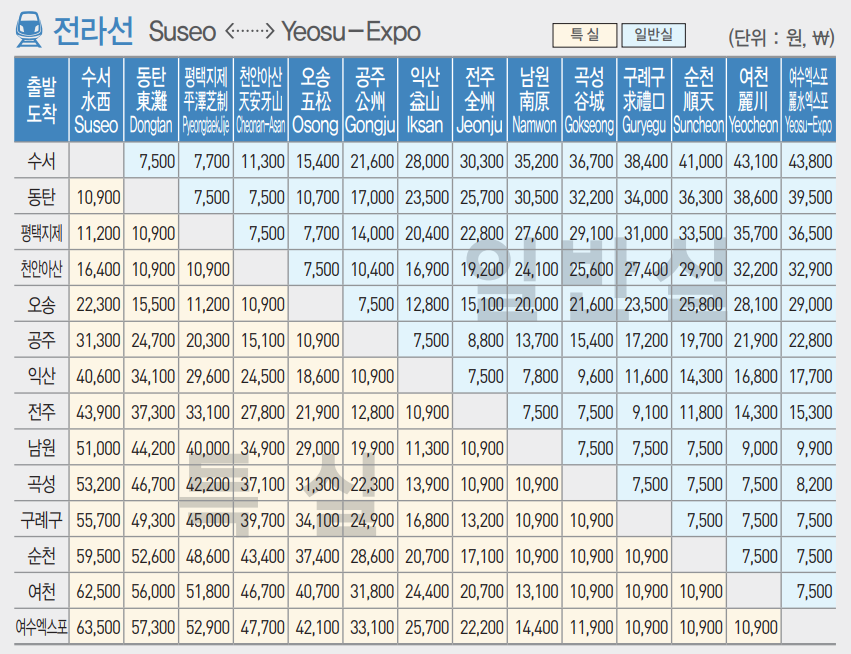Viewport: 851px width, 654px height.
Task: Select the 28,000 fare cell
Action: (x=425, y=161)
